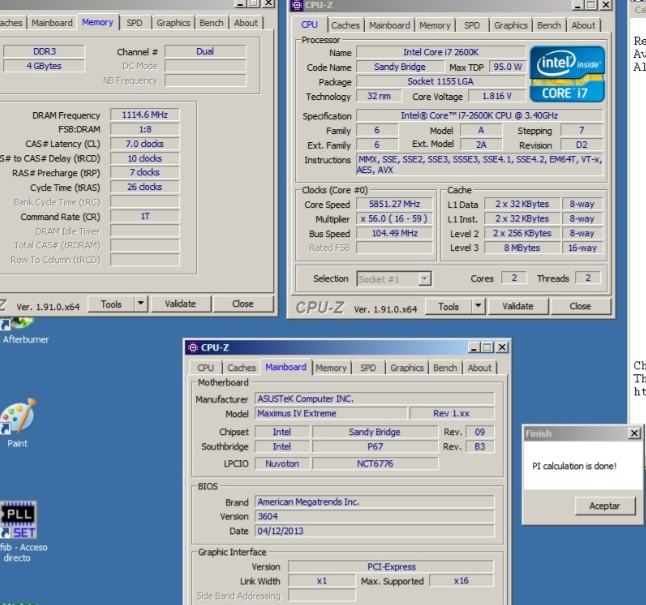
Task: Click the Bus Speed 104.49 MHz value
Action: tap(394, 233)
